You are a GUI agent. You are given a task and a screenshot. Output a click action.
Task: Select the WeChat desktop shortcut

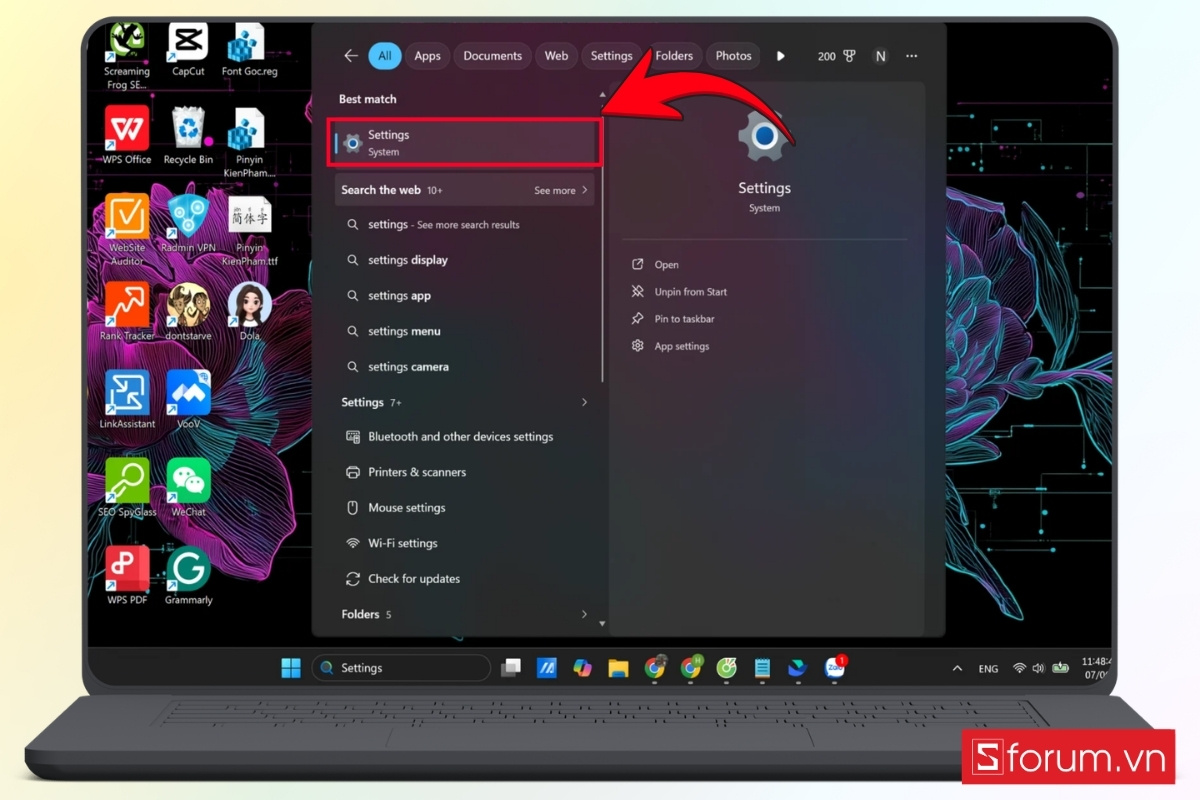click(x=188, y=488)
